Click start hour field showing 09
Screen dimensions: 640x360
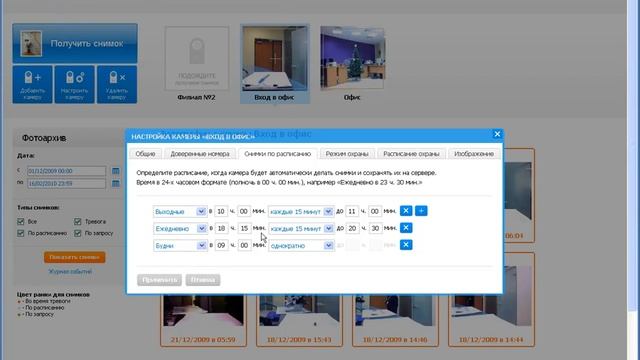[x=221, y=245]
